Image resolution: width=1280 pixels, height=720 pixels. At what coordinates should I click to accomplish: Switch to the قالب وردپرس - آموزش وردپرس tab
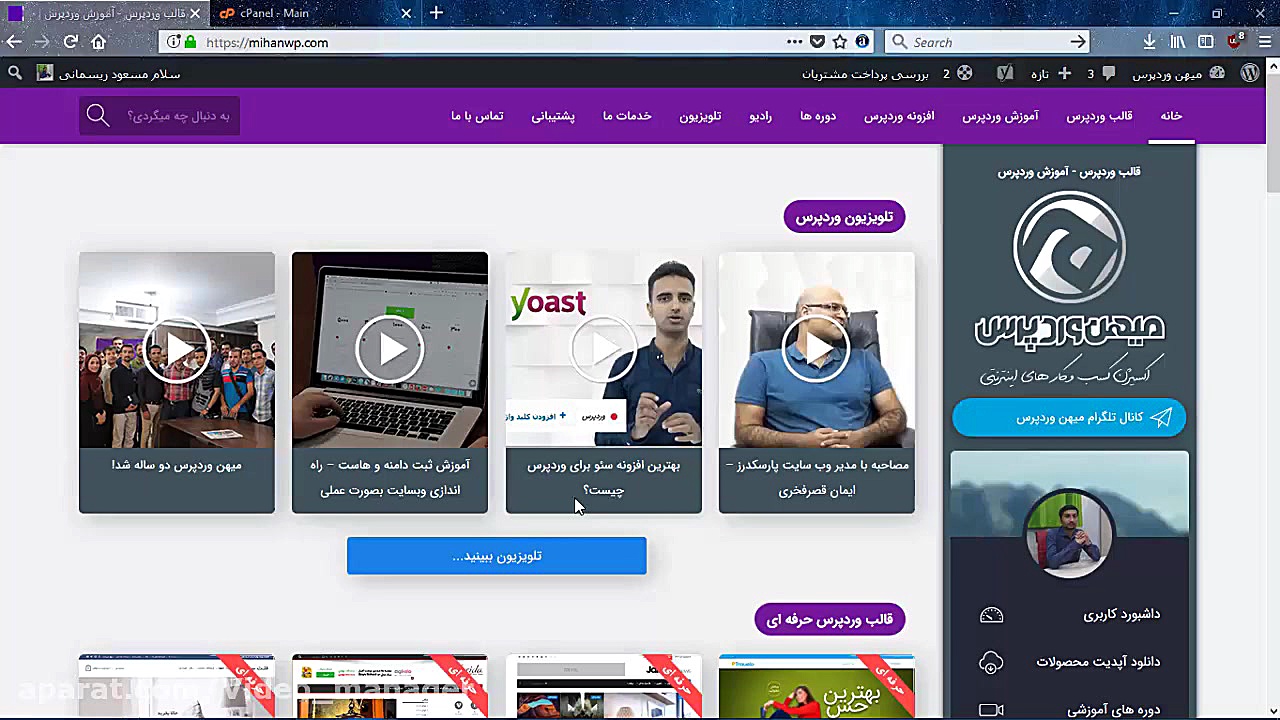click(105, 13)
